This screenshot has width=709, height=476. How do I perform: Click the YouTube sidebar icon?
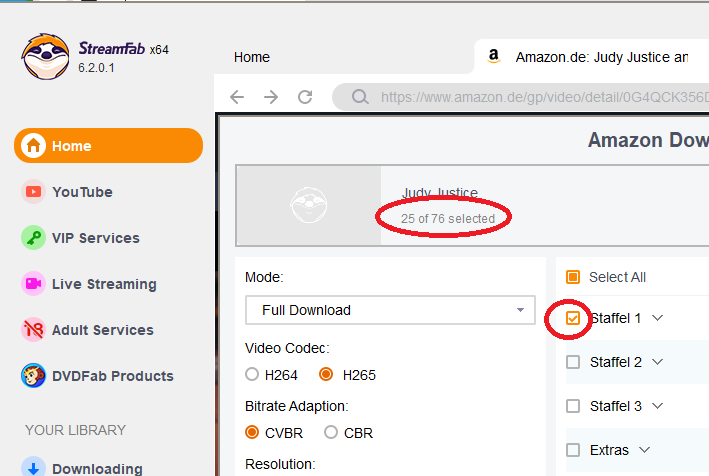click(x=34, y=192)
